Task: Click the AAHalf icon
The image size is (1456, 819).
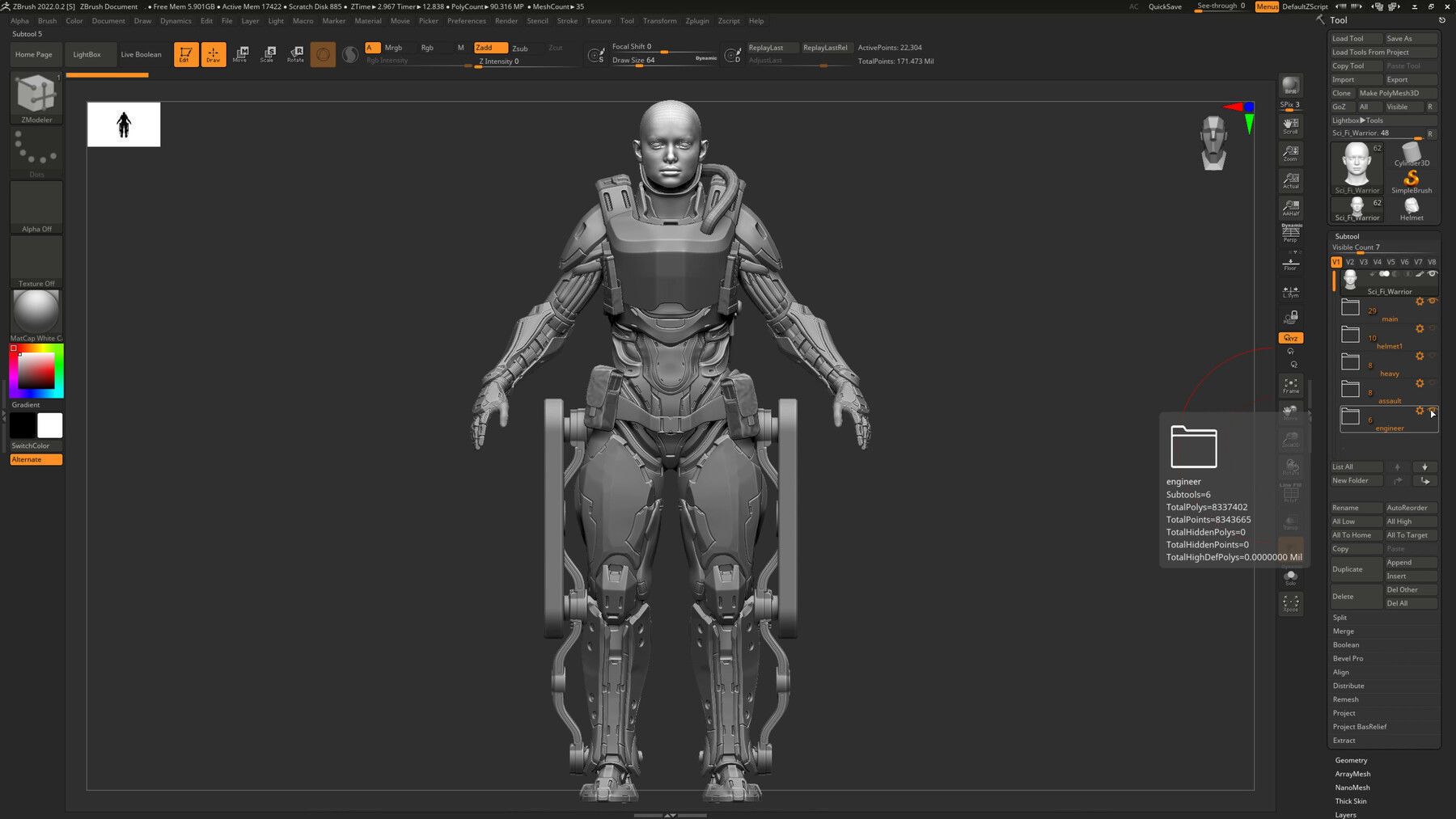Action: coord(1290,209)
